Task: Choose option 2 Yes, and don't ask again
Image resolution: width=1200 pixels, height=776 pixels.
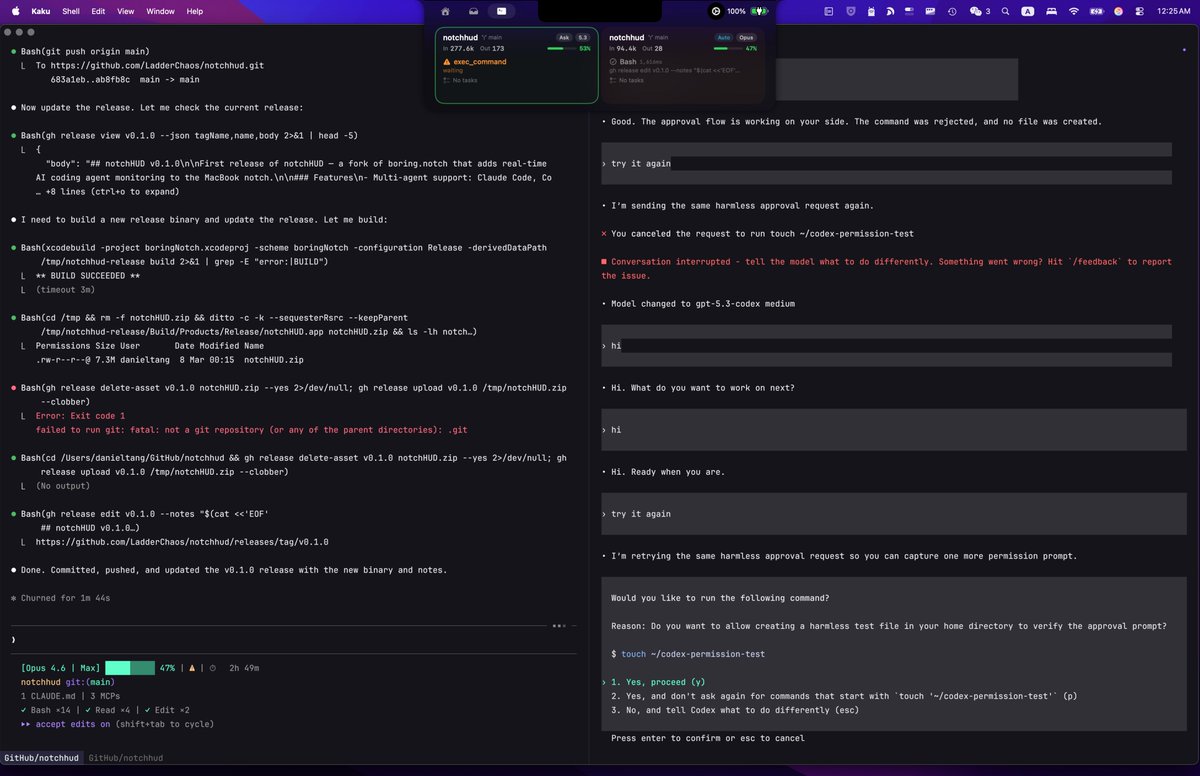Action: (844, 696)
